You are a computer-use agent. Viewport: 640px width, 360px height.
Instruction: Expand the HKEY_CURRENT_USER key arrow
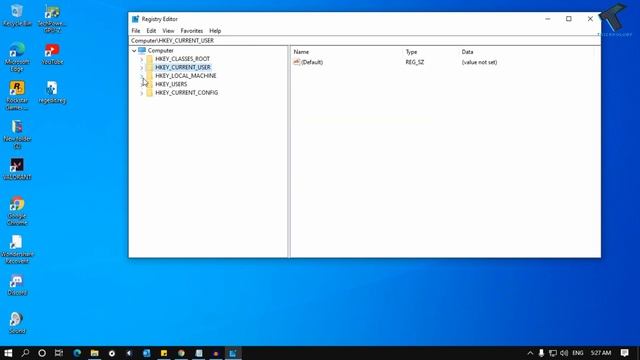[x=142, y=67]
